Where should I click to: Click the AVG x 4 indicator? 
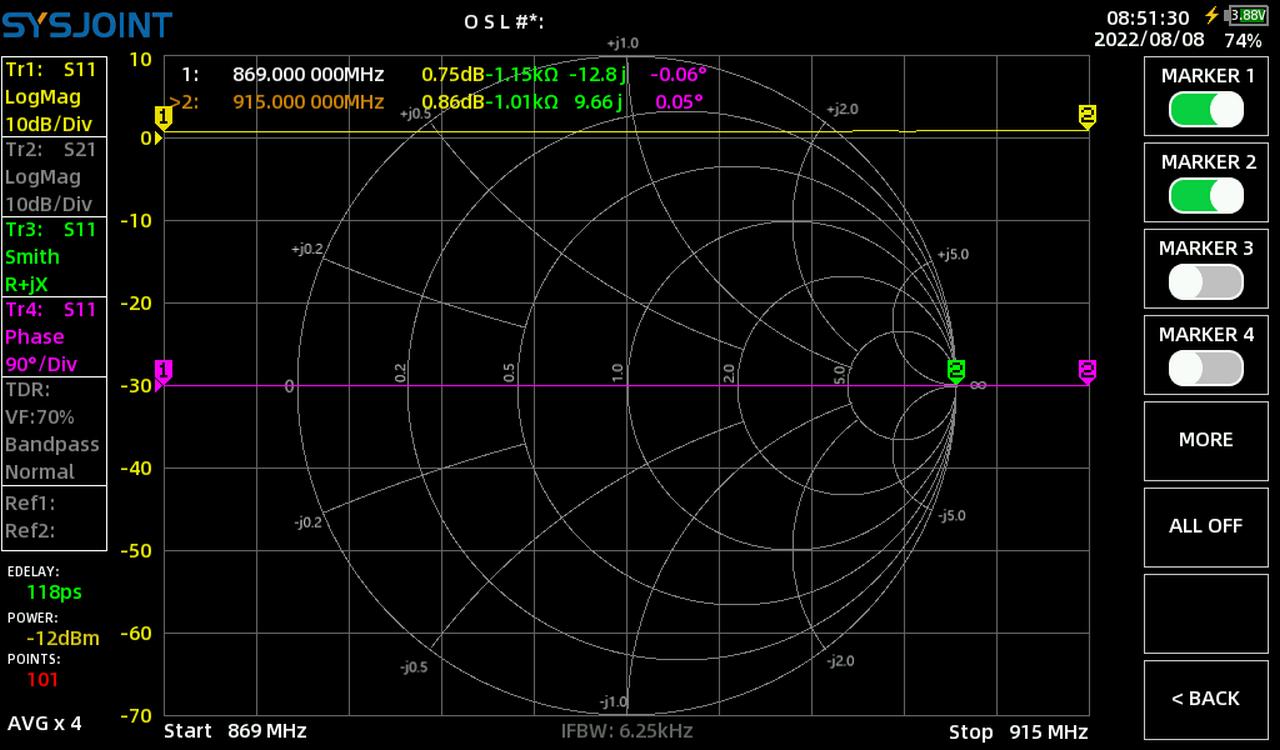tap(45, 723)
